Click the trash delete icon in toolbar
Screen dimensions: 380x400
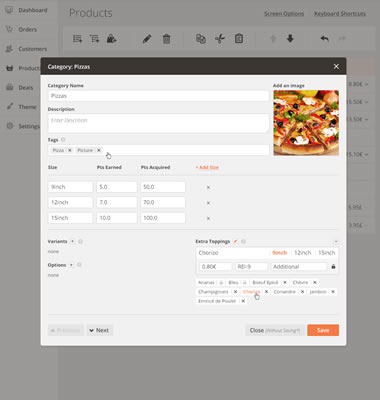coord(166,39)
